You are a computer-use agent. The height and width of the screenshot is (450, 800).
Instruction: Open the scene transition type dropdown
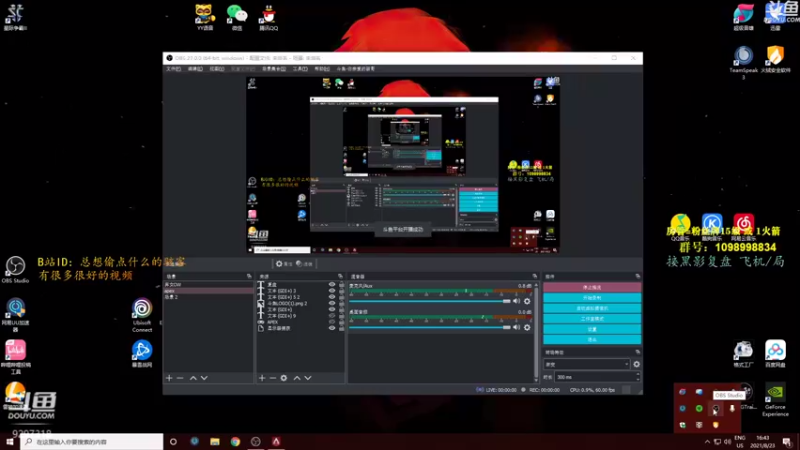pos(587,364)
